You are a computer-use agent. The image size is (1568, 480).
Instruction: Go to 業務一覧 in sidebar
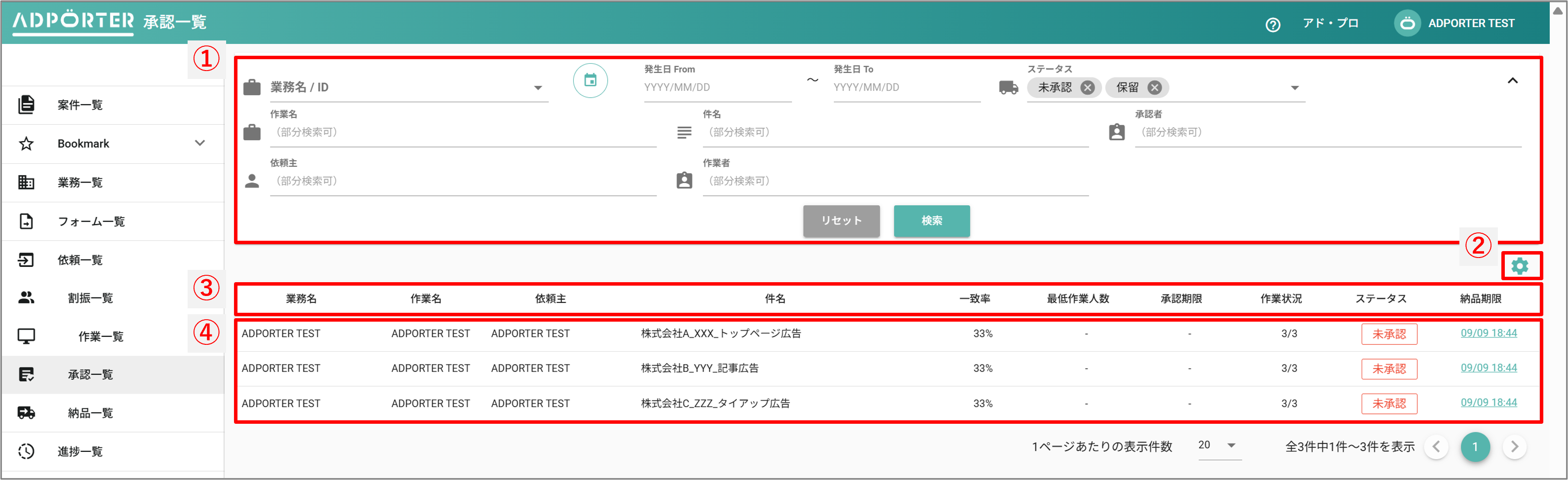pyautogui.click(x=80, y=183)
